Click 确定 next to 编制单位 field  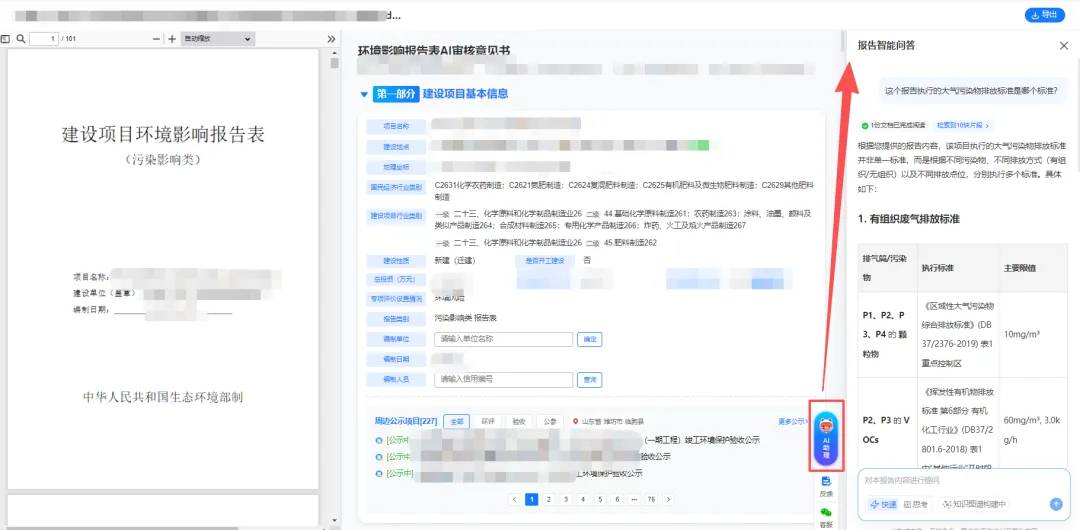pos(590,339)
